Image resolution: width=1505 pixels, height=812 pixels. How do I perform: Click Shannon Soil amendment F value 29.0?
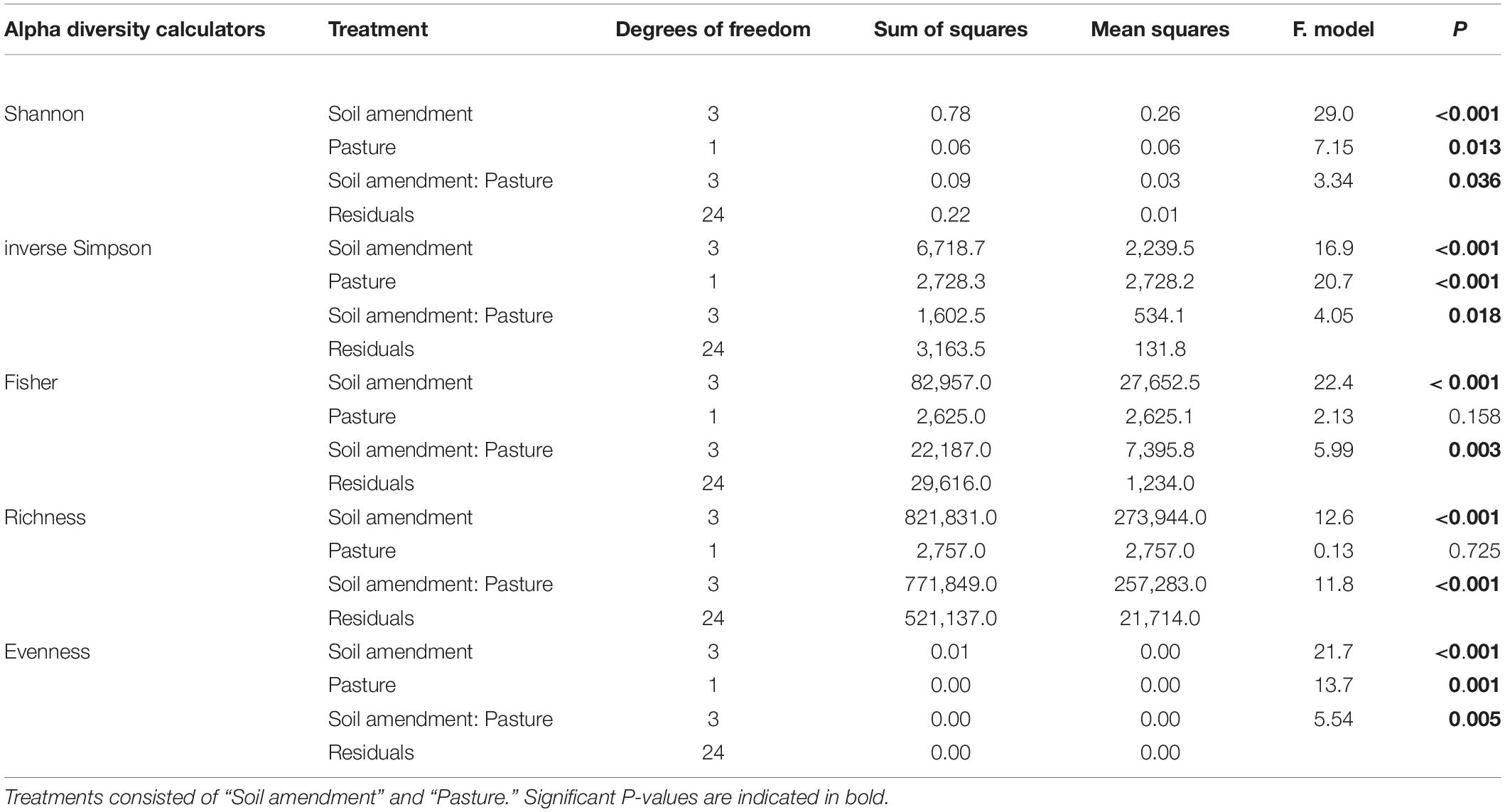[1333, 114]
